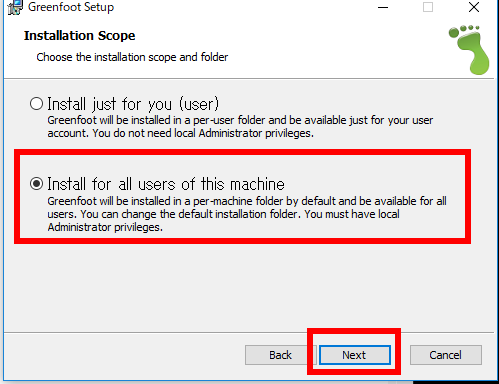
Task: Click the green Greenfoot footprint logo
Action: (x=469, y=50)
